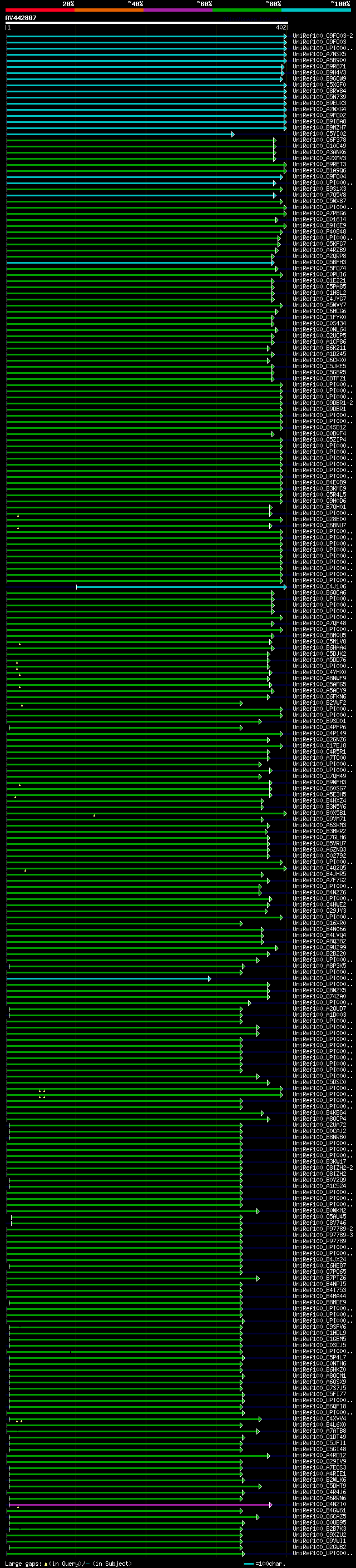Select hit label UniRef100_A5WVY7
The image size is (356, 1568).
tap(319, 305)
